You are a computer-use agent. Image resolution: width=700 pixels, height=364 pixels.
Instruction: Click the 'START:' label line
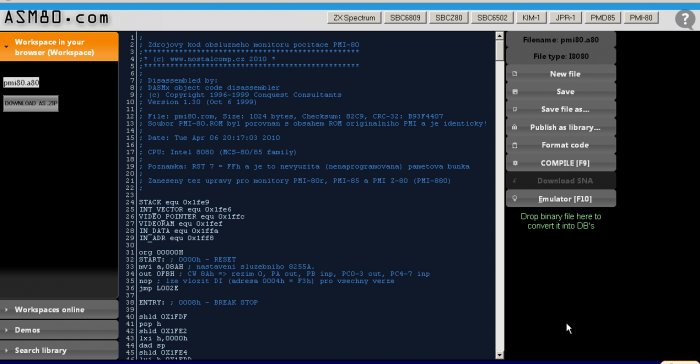tap(188, 259)
